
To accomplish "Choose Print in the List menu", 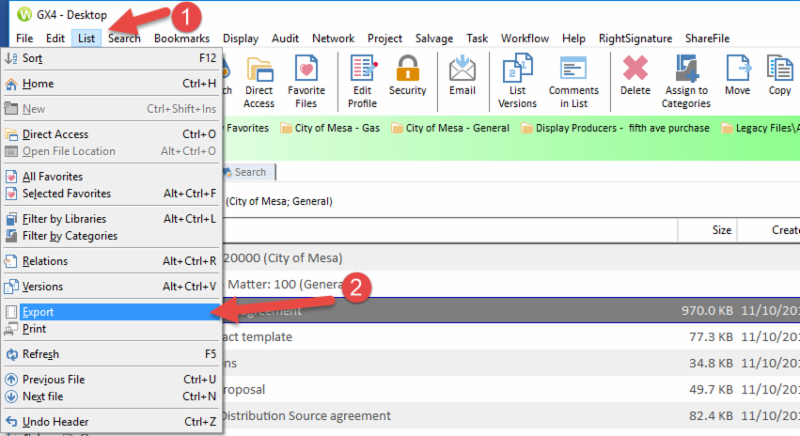I will pyautogui.click(x=34, y=329).
